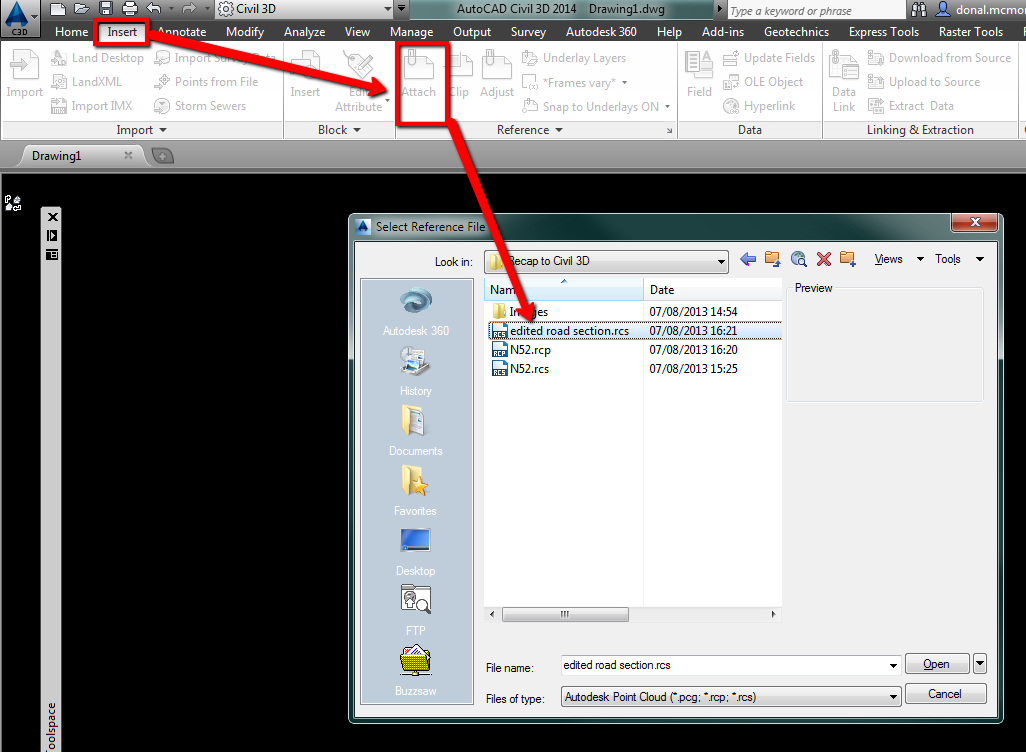Open Underlay Layers tool
The image size is (1026, 752).
tap(574, 58)
